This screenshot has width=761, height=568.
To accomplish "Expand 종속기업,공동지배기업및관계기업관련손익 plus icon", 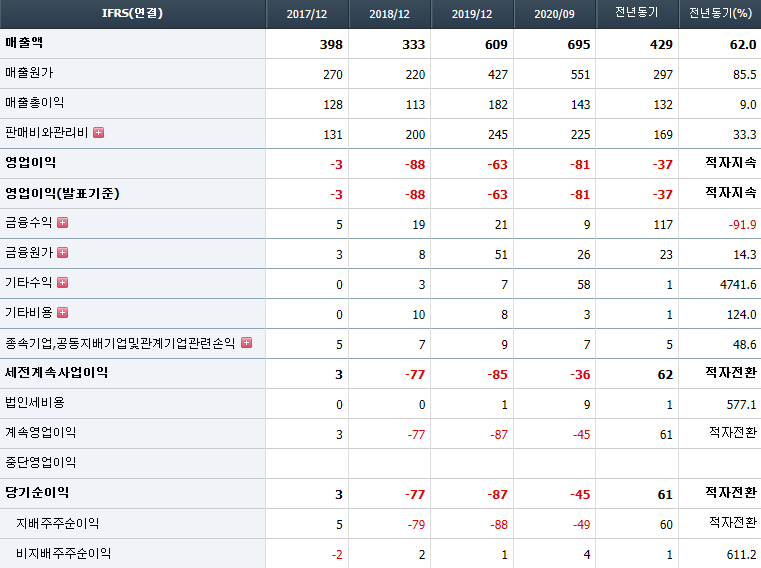I will (247, 343).
